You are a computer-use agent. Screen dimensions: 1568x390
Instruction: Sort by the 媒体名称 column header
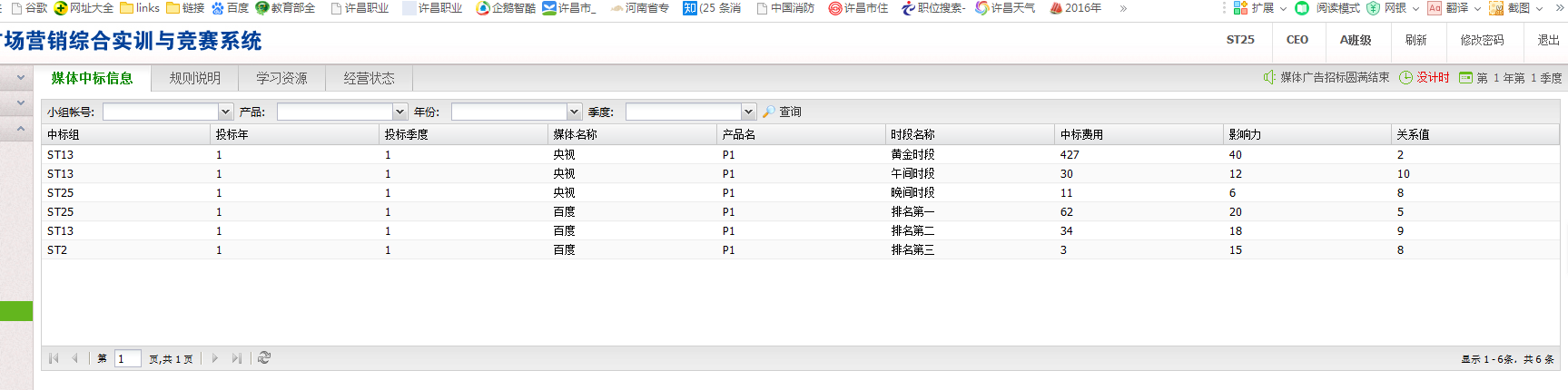pos(632,134)
